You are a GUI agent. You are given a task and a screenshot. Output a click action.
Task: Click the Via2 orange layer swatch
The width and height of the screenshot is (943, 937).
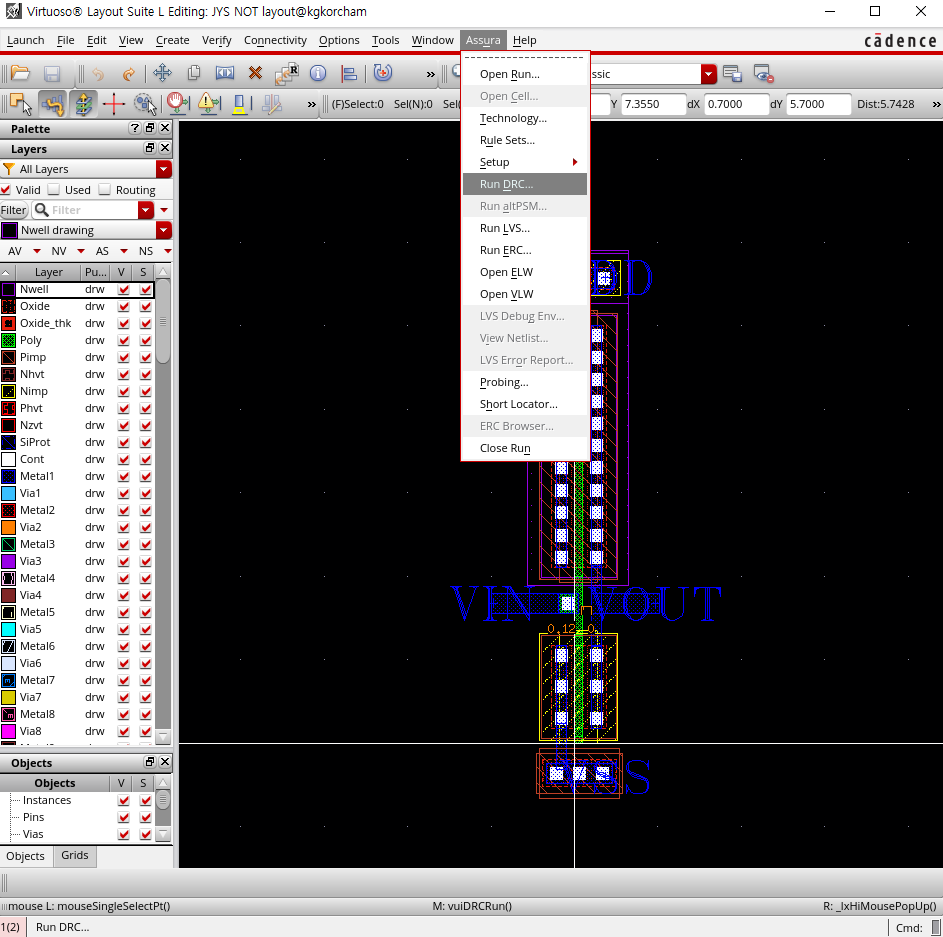tap(8, 527)
